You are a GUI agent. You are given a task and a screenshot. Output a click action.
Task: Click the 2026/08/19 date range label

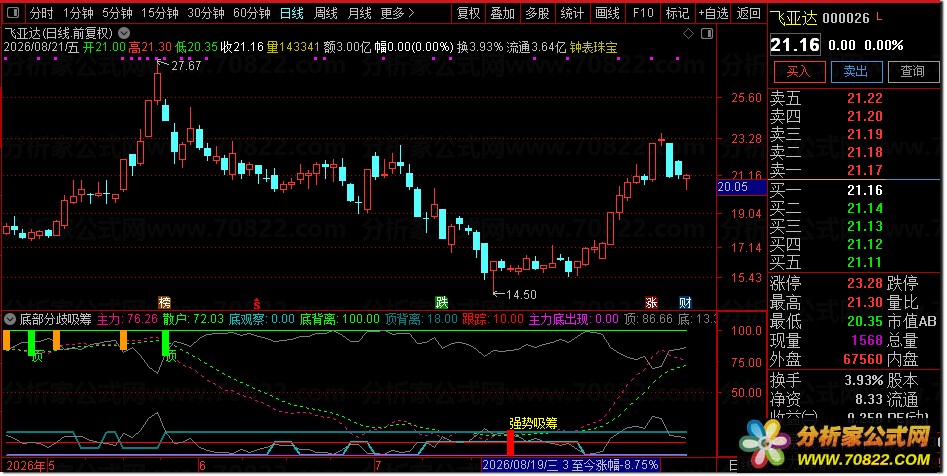coord(570,465)
